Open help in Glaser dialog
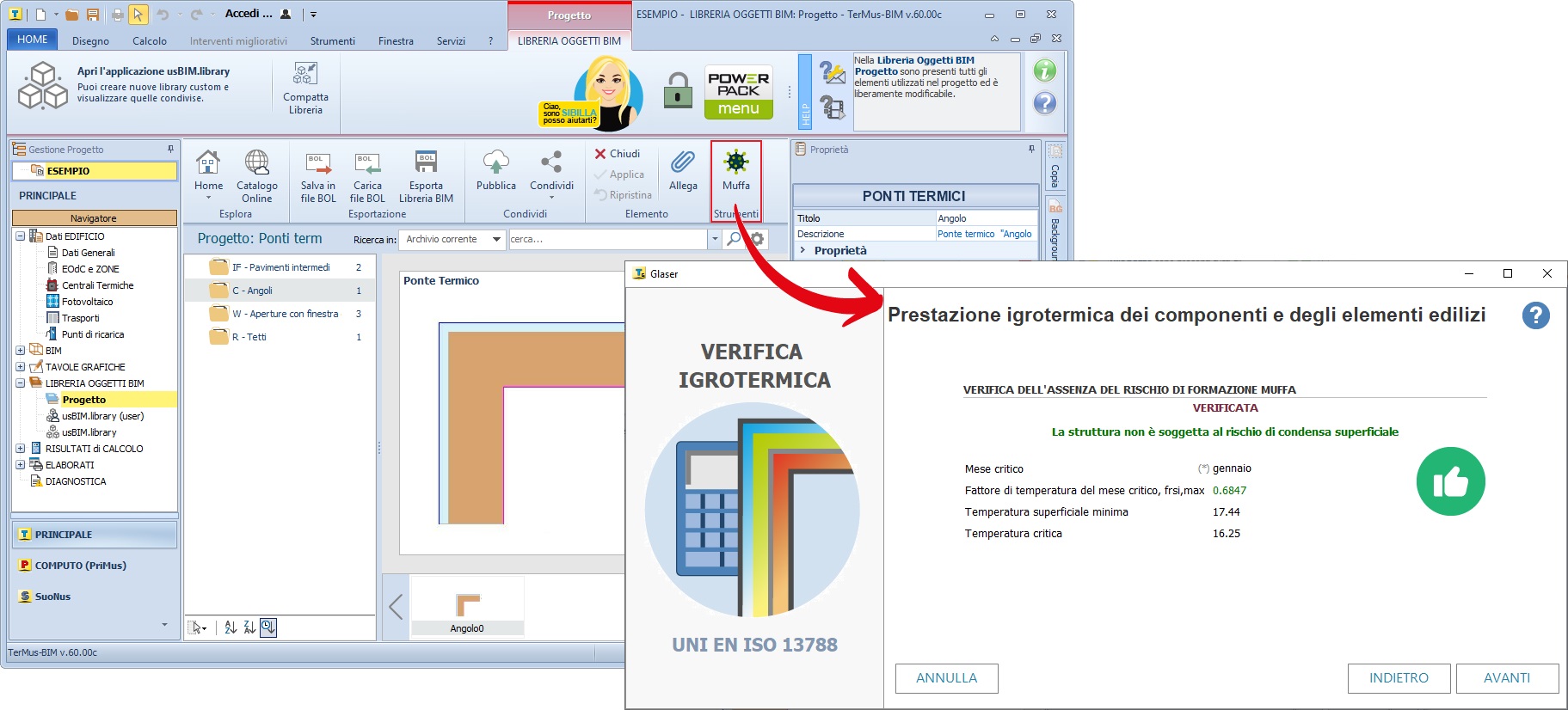Screen dimensions: 1568x710 (1535, 315)
